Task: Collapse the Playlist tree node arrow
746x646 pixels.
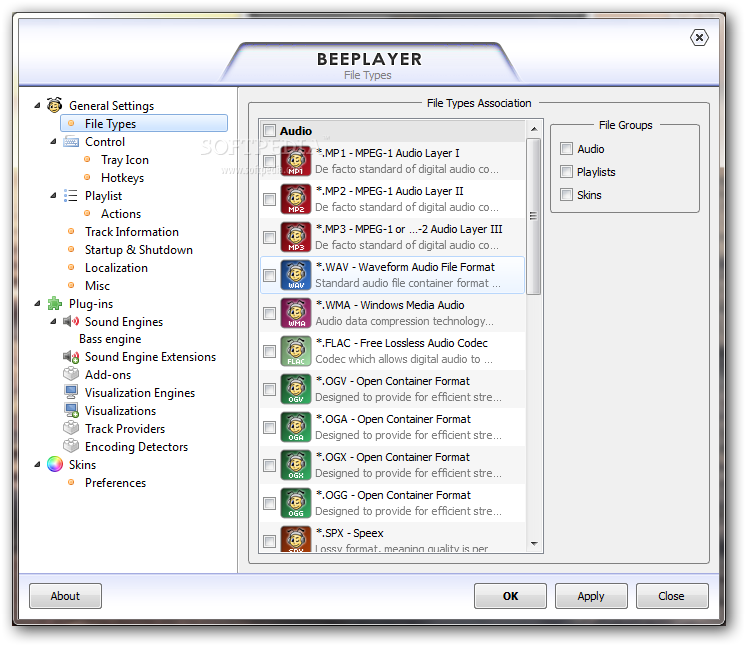Action: [53, 196]
